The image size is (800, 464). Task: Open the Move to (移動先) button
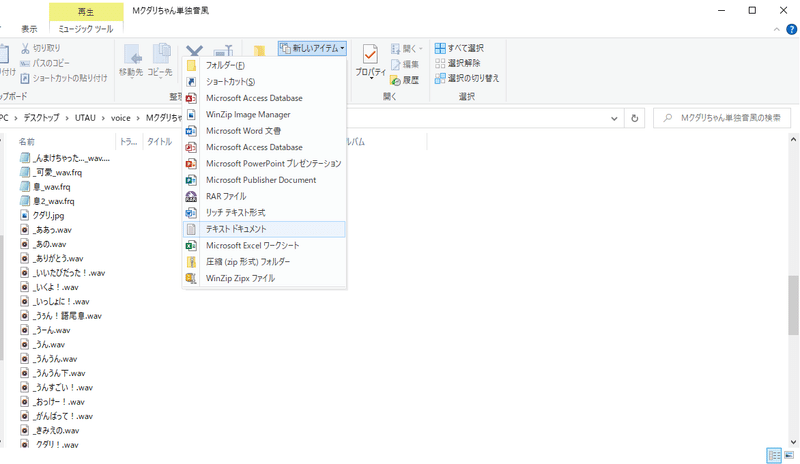point(131,61)
